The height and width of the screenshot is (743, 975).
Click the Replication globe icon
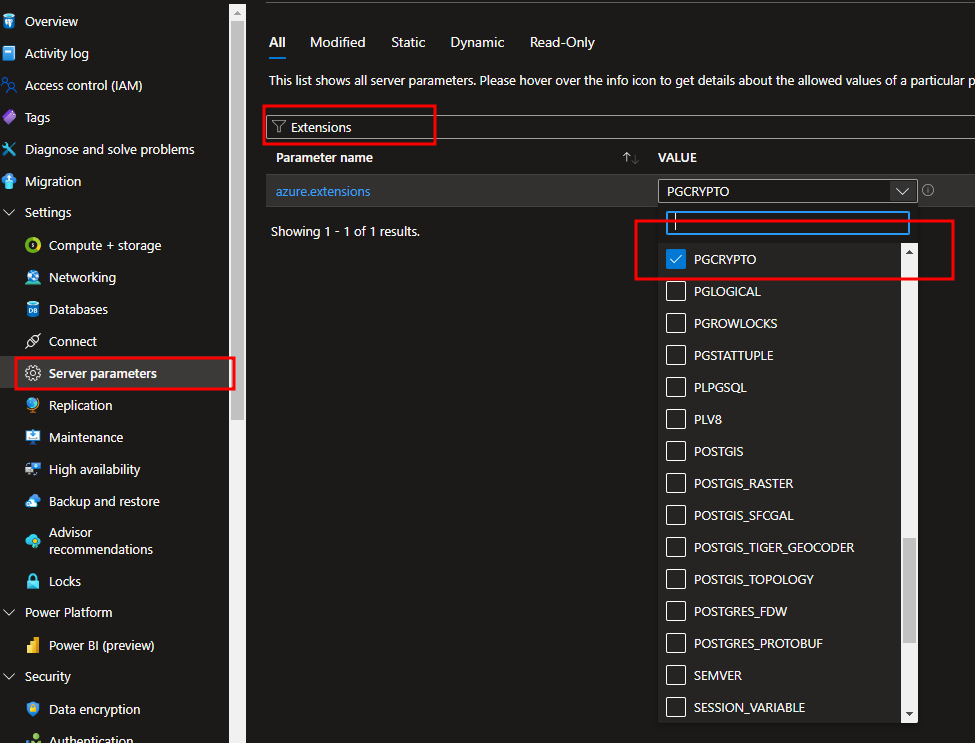33,405
